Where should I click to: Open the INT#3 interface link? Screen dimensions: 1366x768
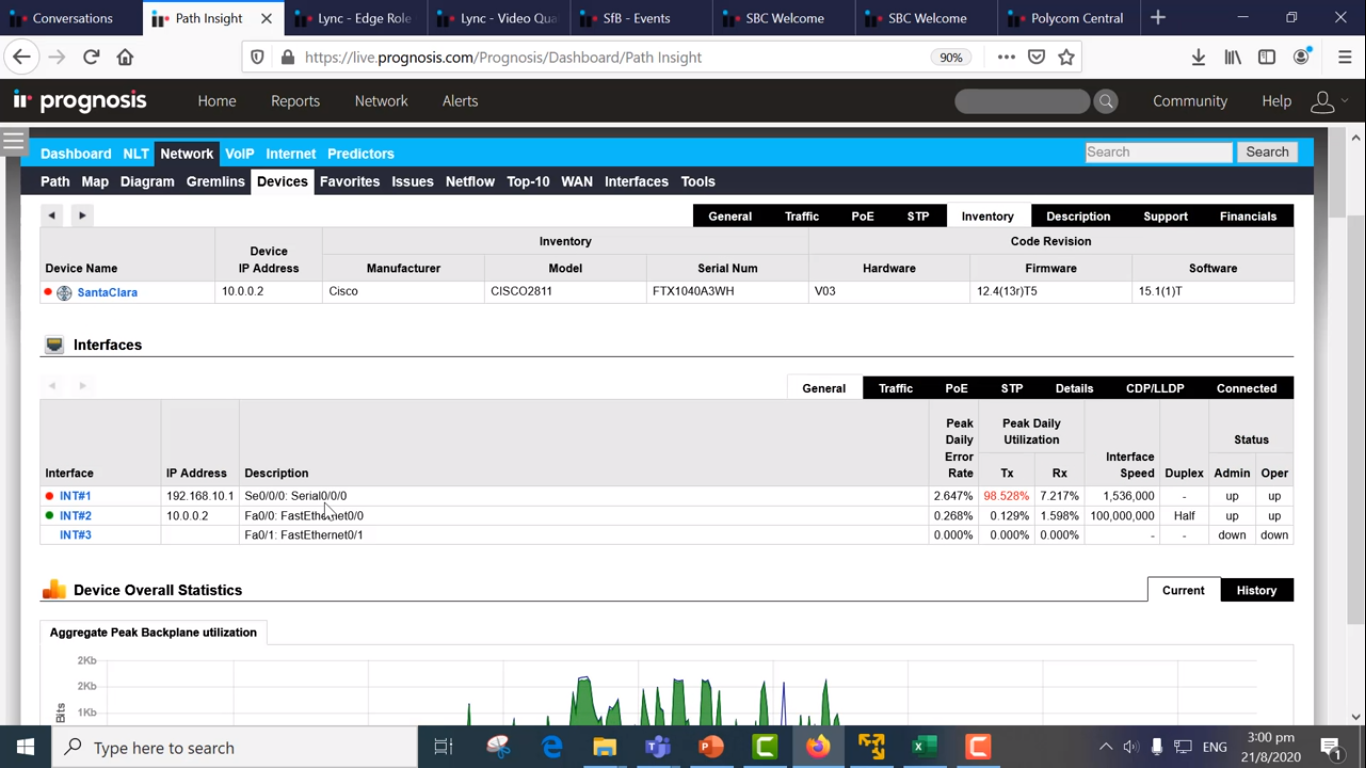75,535
